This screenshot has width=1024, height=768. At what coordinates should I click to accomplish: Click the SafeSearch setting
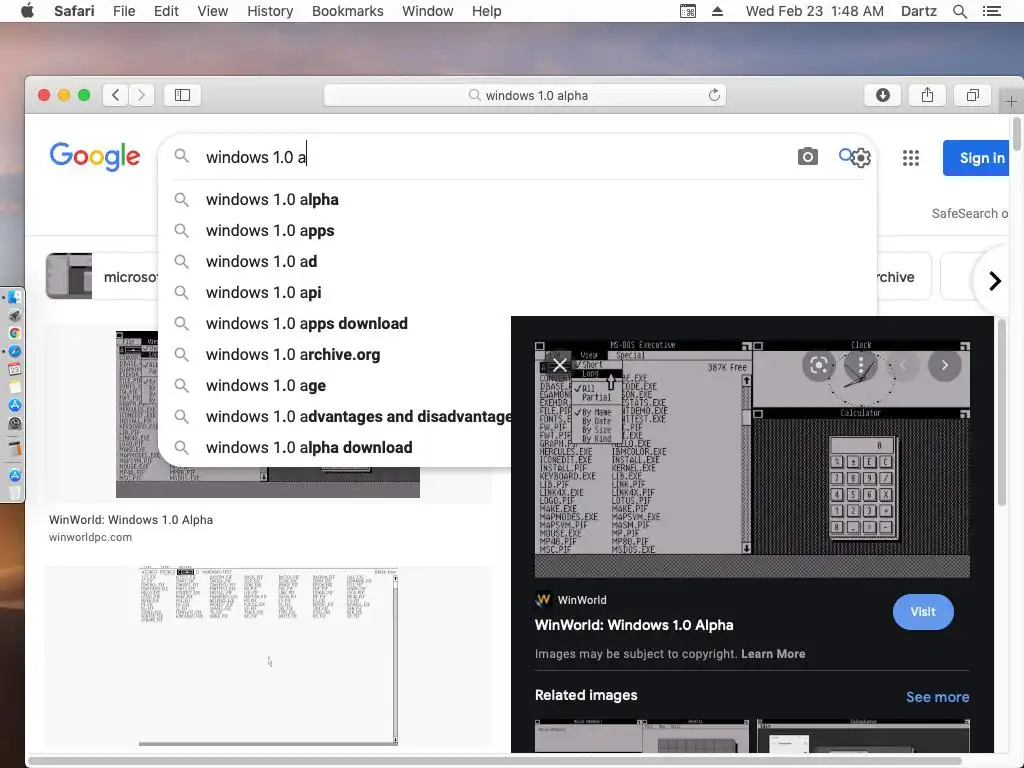coord(970,214)
